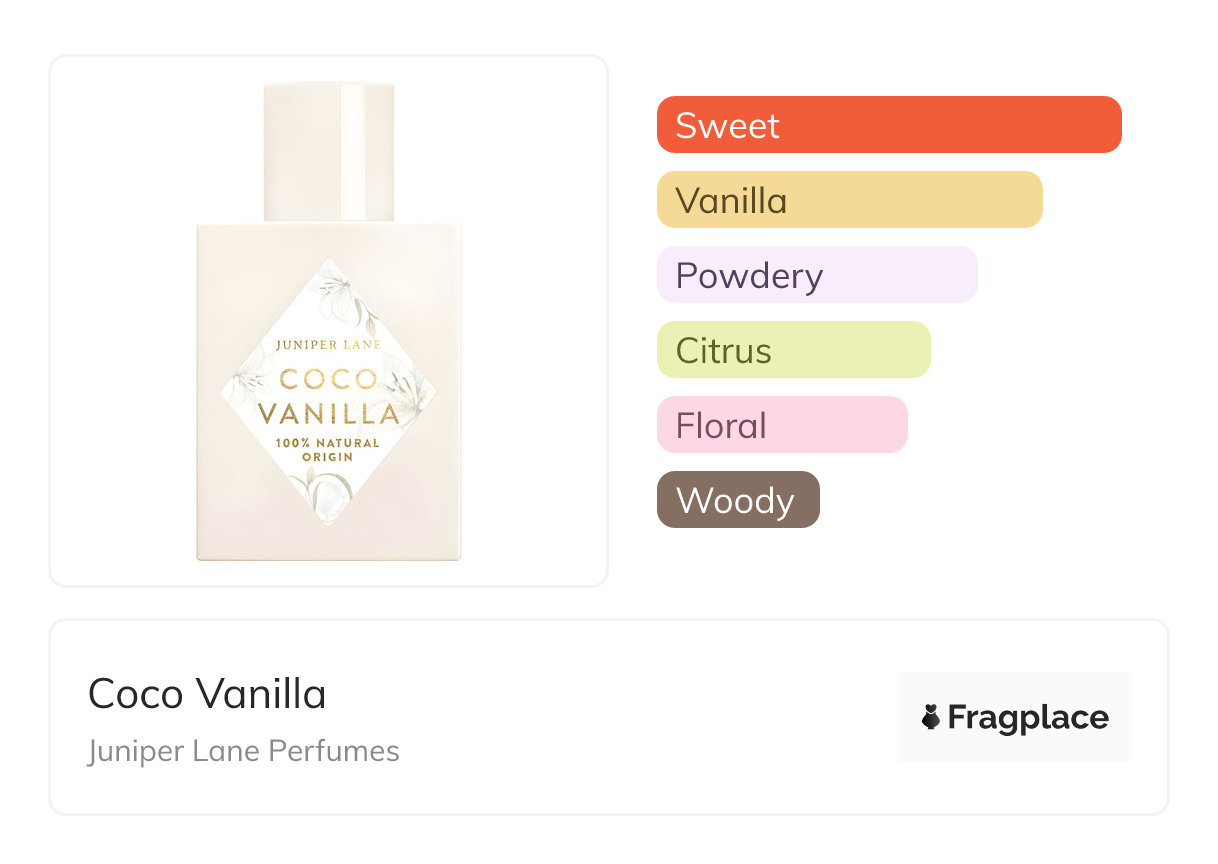Click the gold VANILLA text on the bottle label
Viewport: 1218px width, 864px height.
(x=328, y=413)
